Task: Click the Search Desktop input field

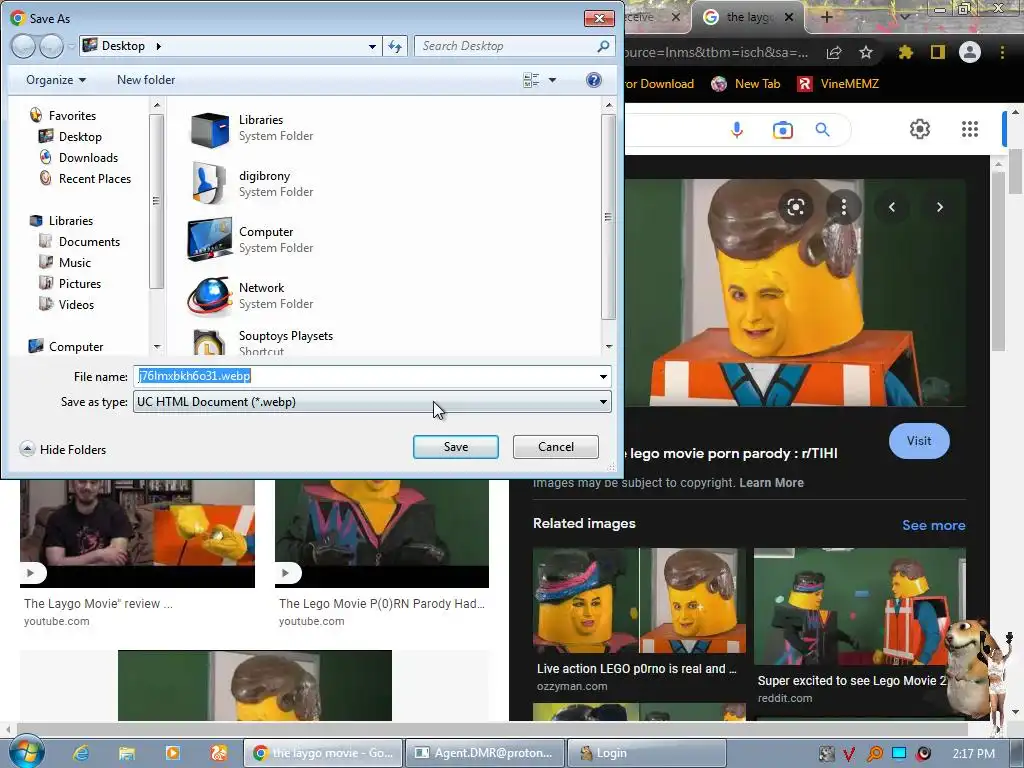Action: tap(505, 46)
